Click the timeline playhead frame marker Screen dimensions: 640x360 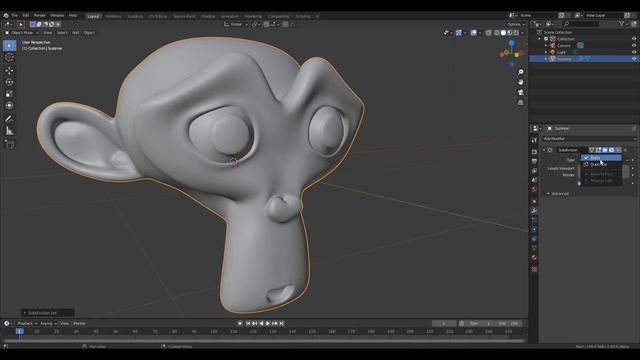coord(19,331)
